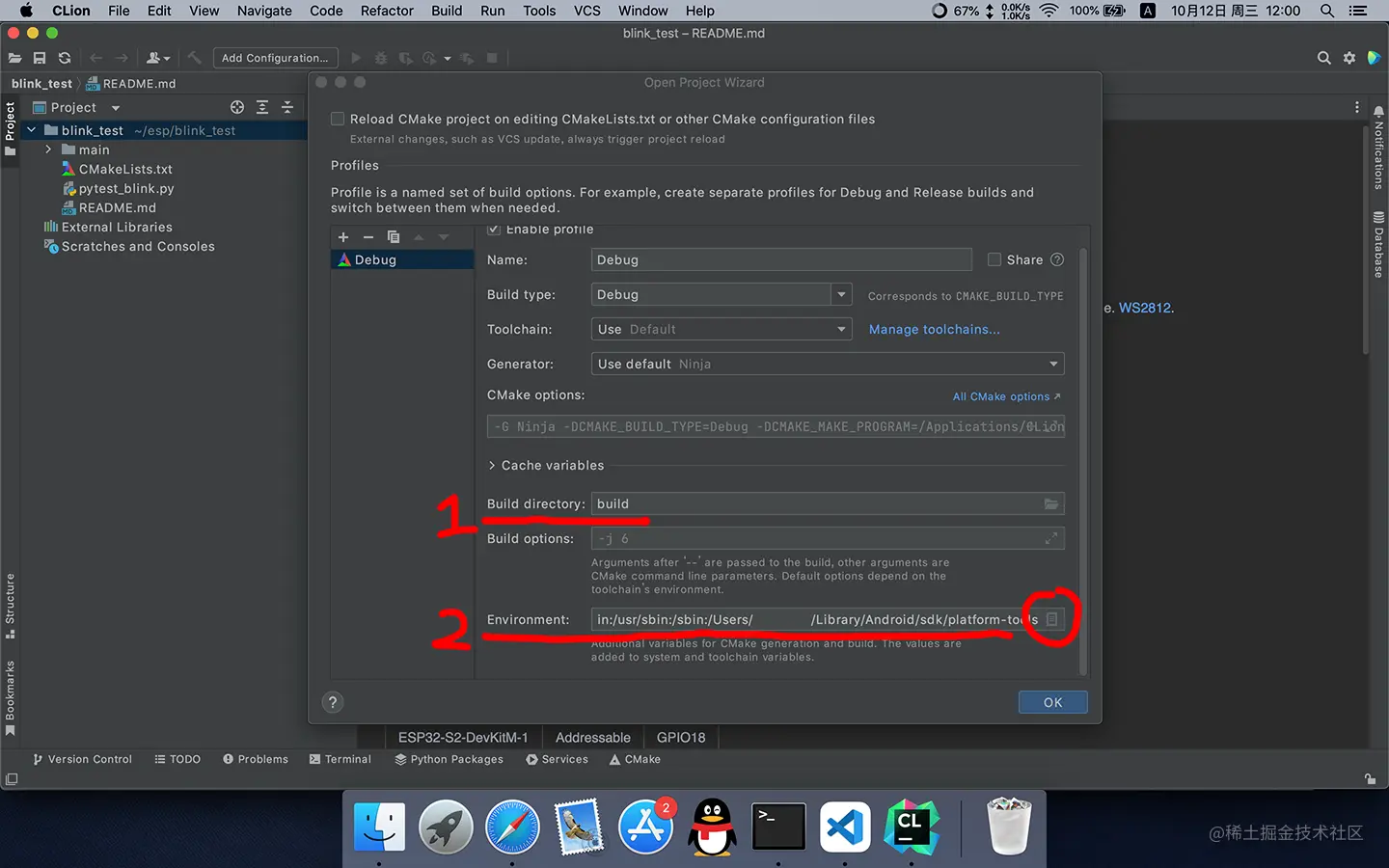This screenshot has width=1389, height=868.
Task: Browse for build directory folder icon
Action: coord(1051,503)
